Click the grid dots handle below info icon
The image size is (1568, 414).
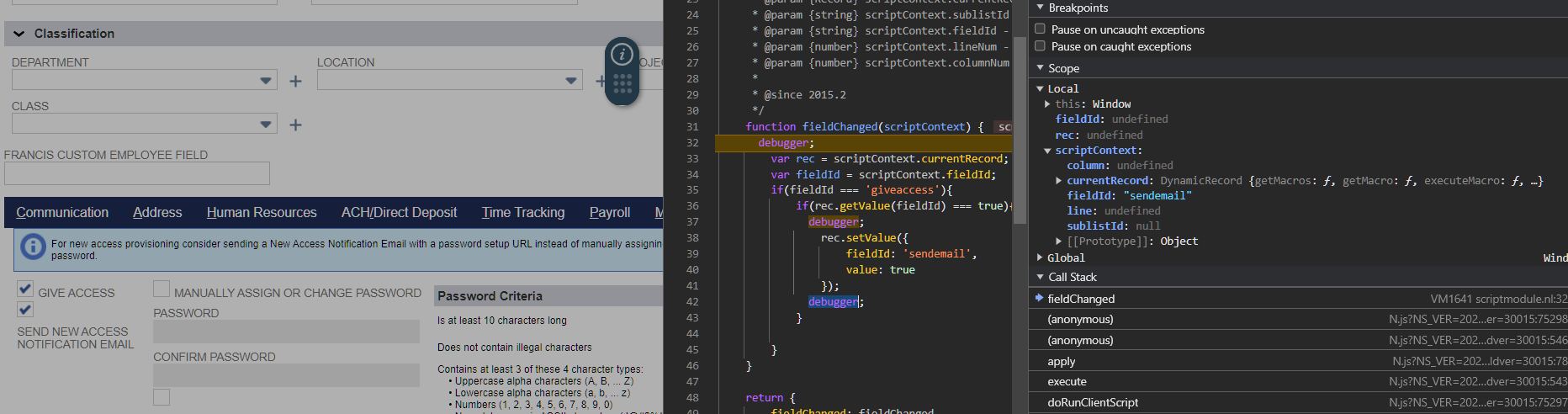point(622,83)
